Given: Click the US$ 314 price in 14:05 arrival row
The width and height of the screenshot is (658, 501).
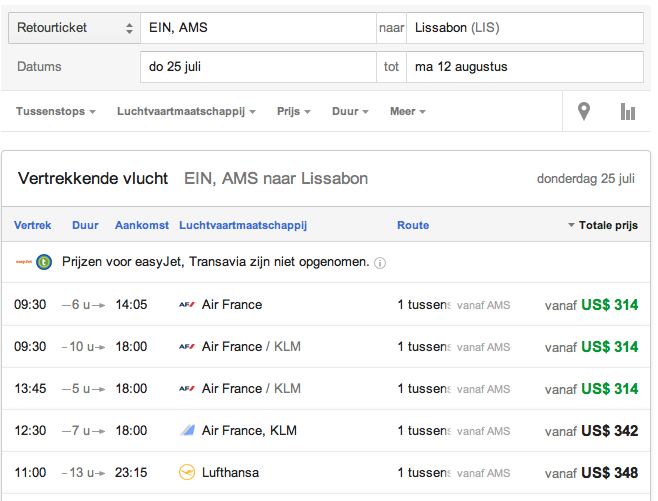Looking at the screenshot, I should (x=609, y=305).
